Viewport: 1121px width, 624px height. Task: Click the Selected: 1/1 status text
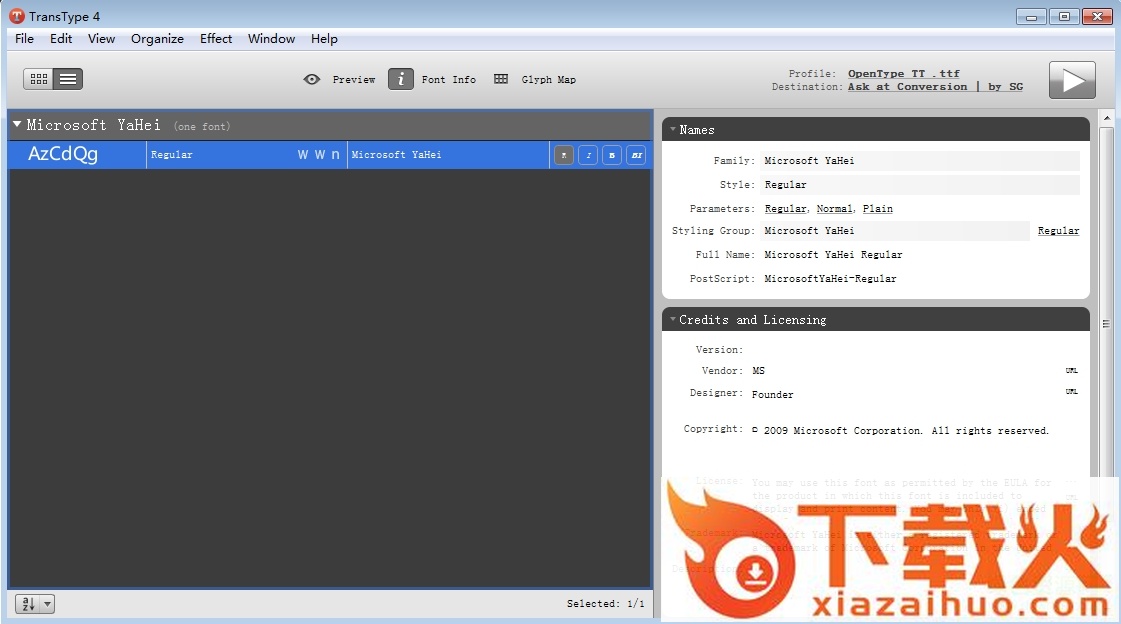pyautogui.click(x=606, y=604)
